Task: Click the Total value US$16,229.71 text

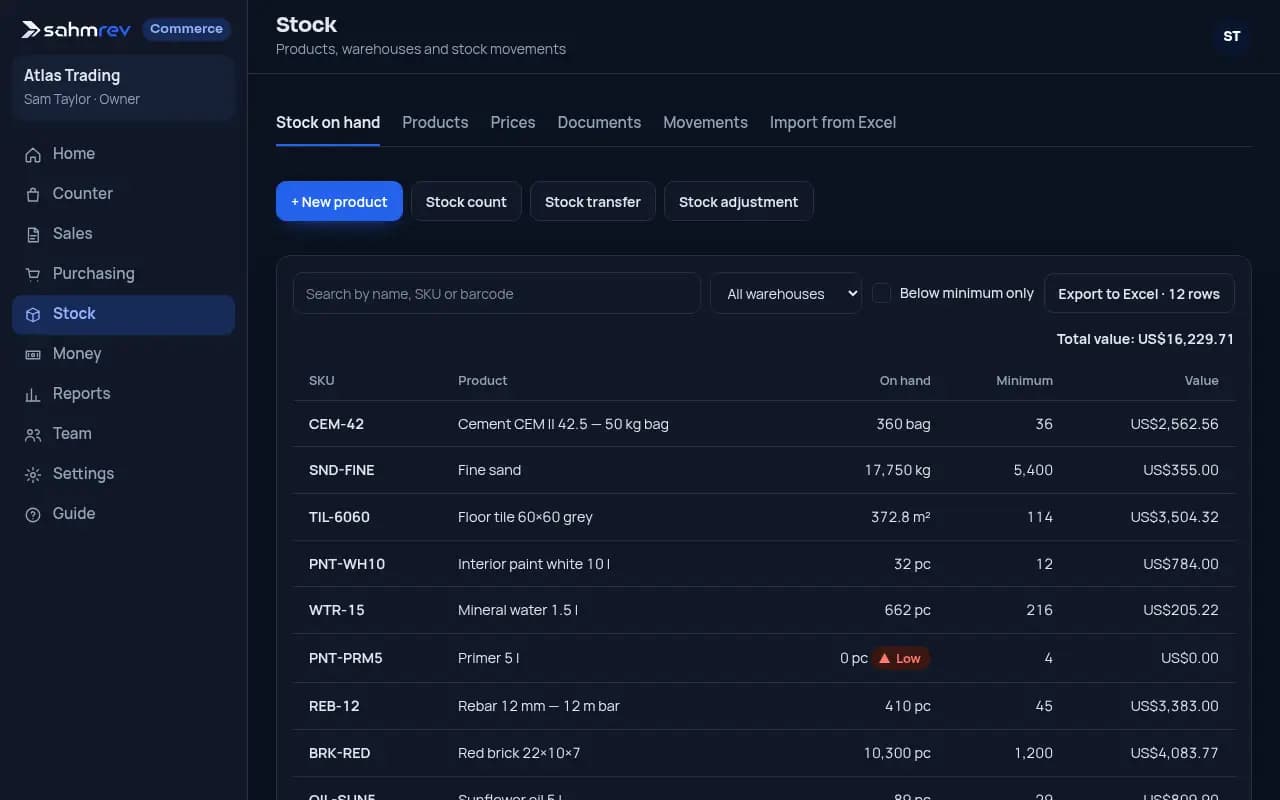Action: 1145,339
